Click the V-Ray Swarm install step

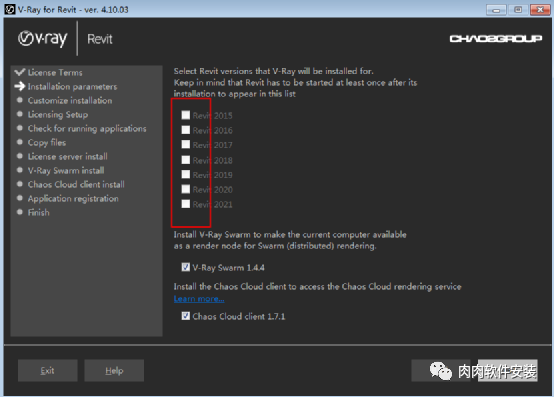click(x=66, y=171)
